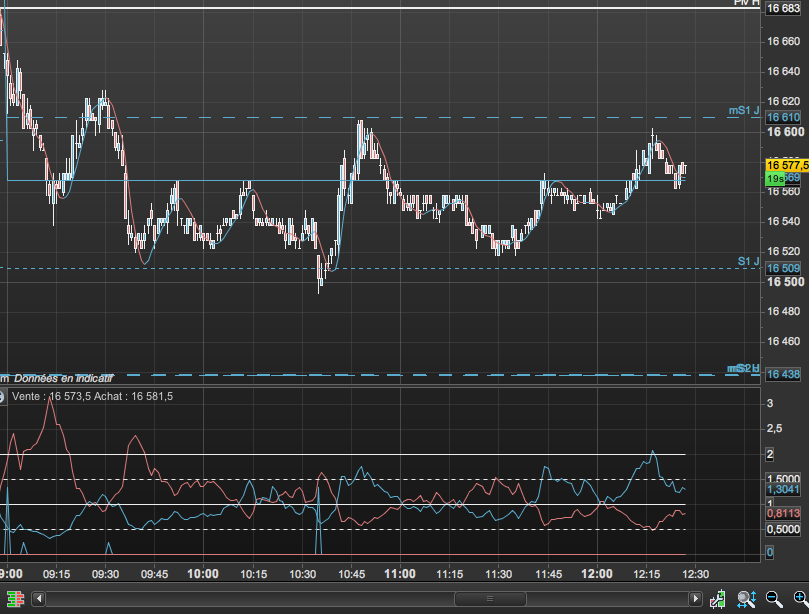Click the zoom in magnifier

click(x=800, y=599)
